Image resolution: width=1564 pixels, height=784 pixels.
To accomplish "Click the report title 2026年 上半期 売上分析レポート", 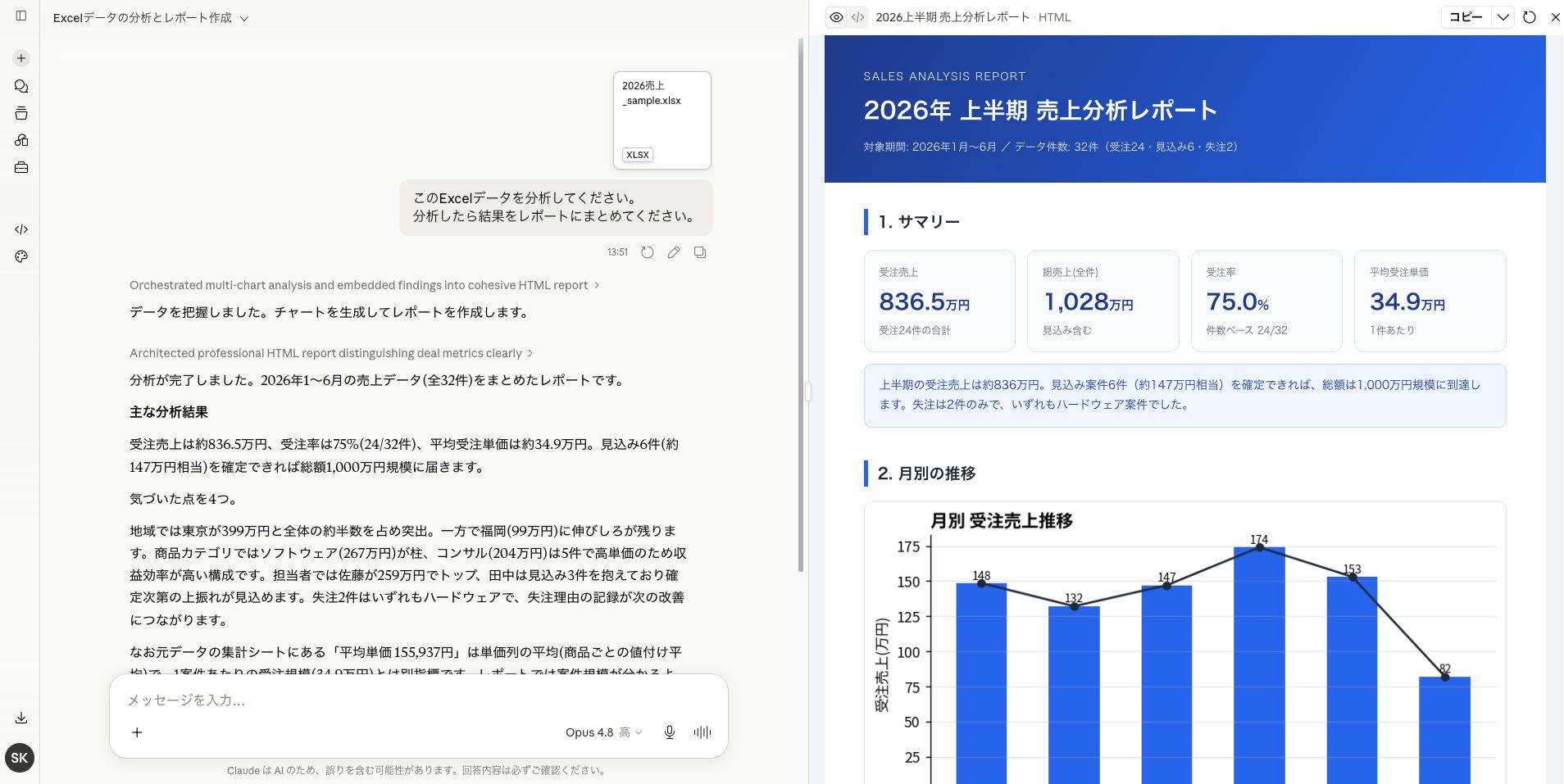I will point(1040,110).
